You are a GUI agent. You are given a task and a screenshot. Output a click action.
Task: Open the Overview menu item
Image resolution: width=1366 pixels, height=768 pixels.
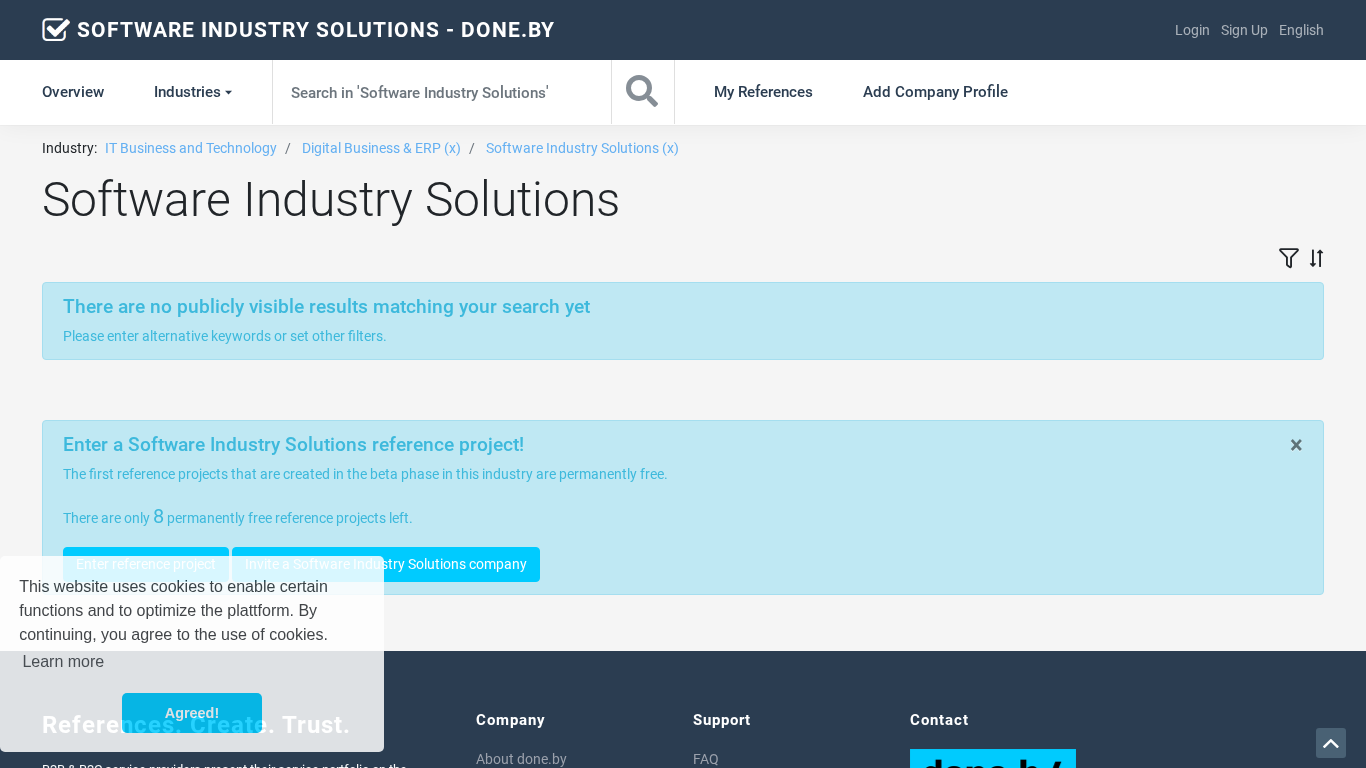click(x=73, y=92)
